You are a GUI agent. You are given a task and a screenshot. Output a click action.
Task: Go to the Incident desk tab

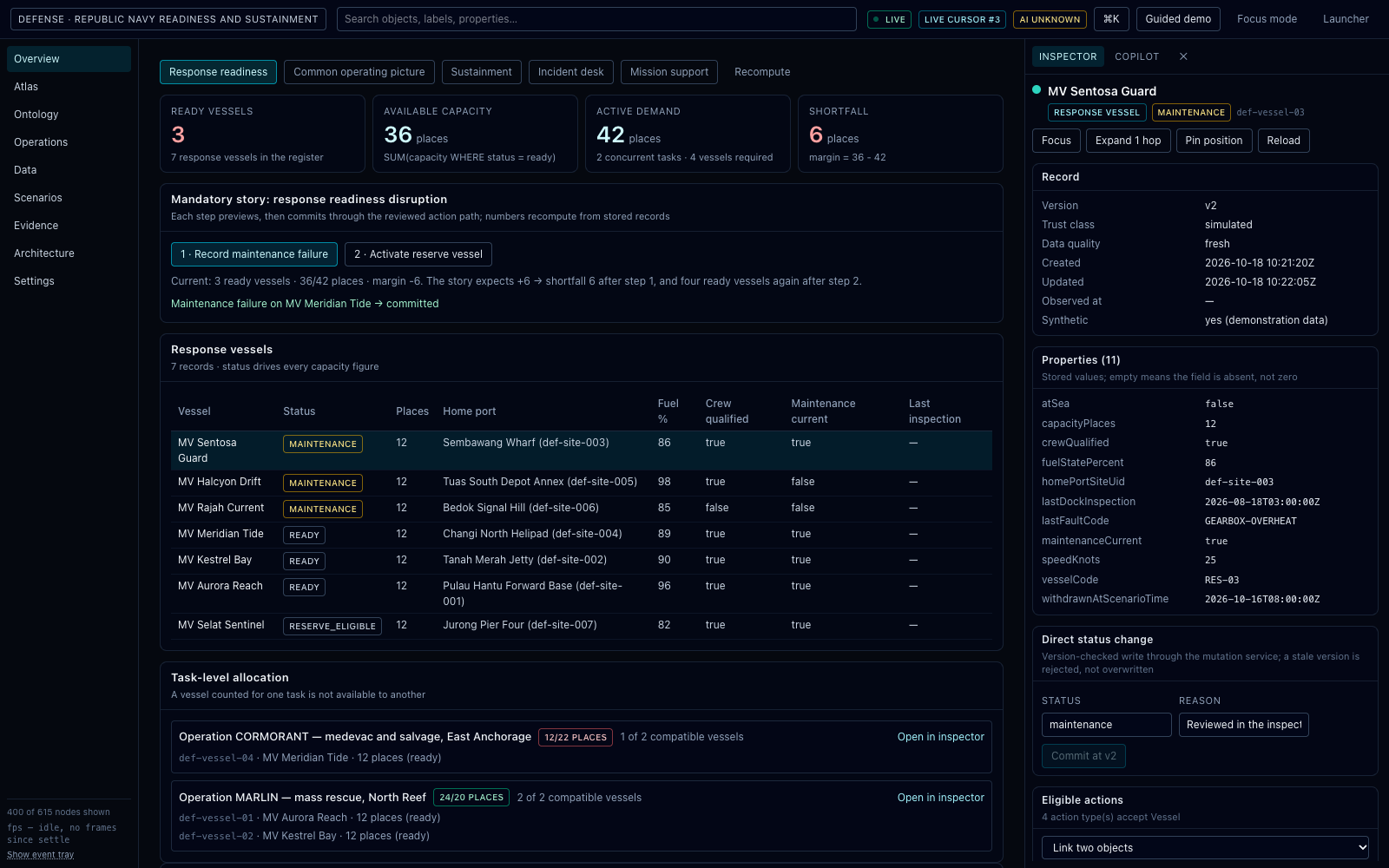(x=571, y=72)
